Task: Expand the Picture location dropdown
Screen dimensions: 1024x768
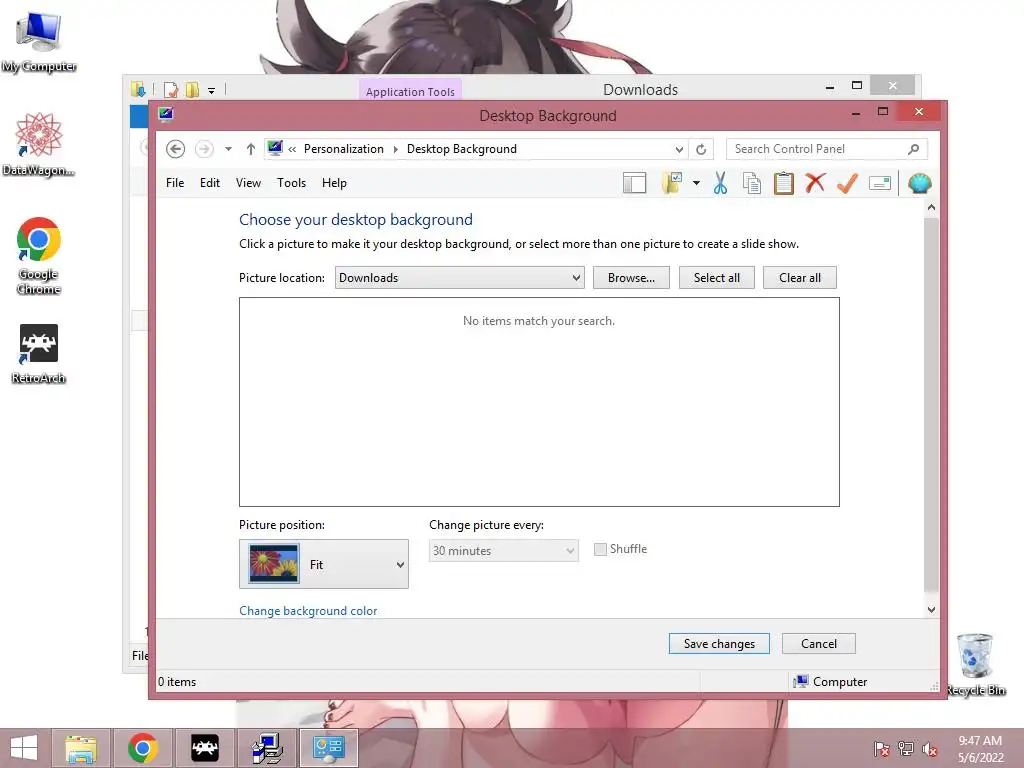Action: pyautogui.click(x=460, y=278)
